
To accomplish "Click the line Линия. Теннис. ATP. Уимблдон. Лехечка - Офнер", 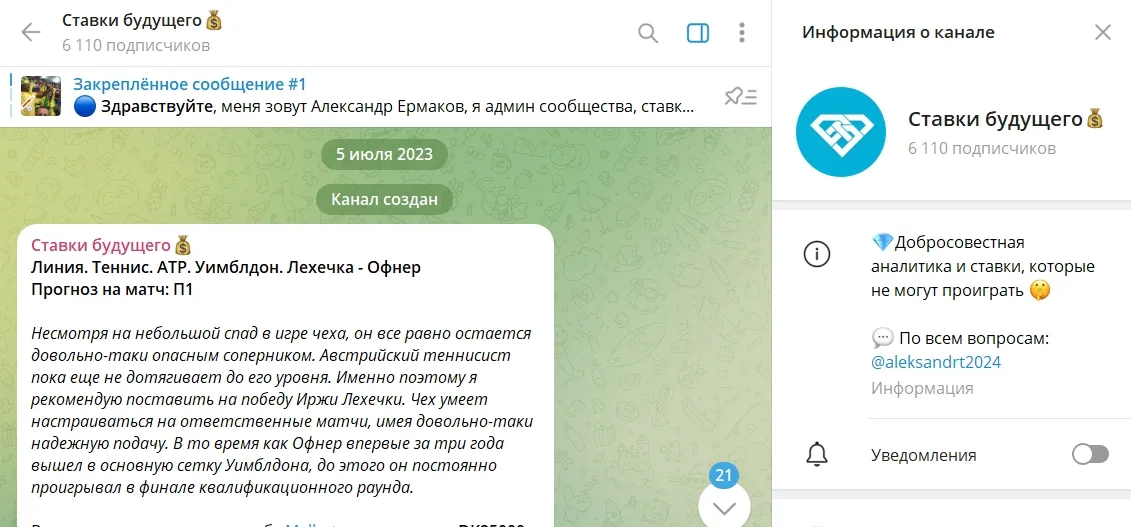I will pyautogui.click(x=226, y=267).
